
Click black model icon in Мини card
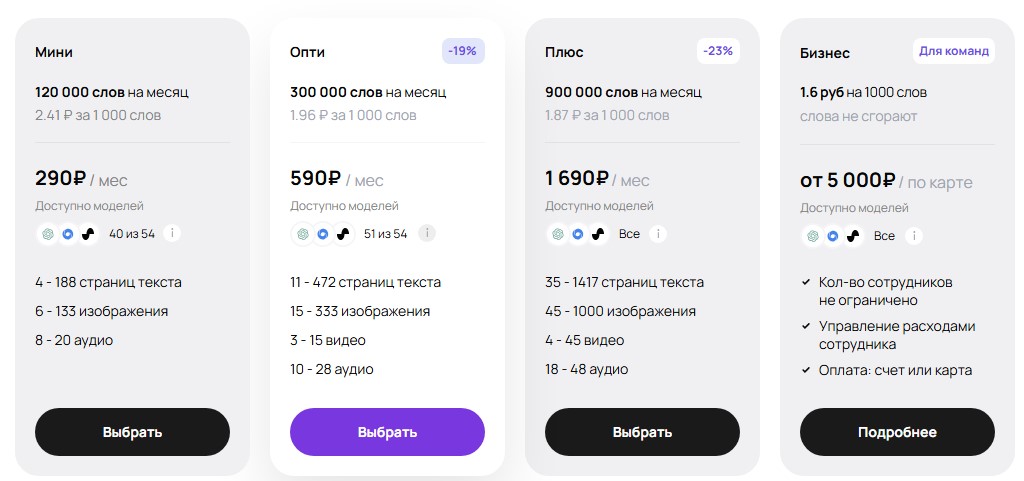88,234
